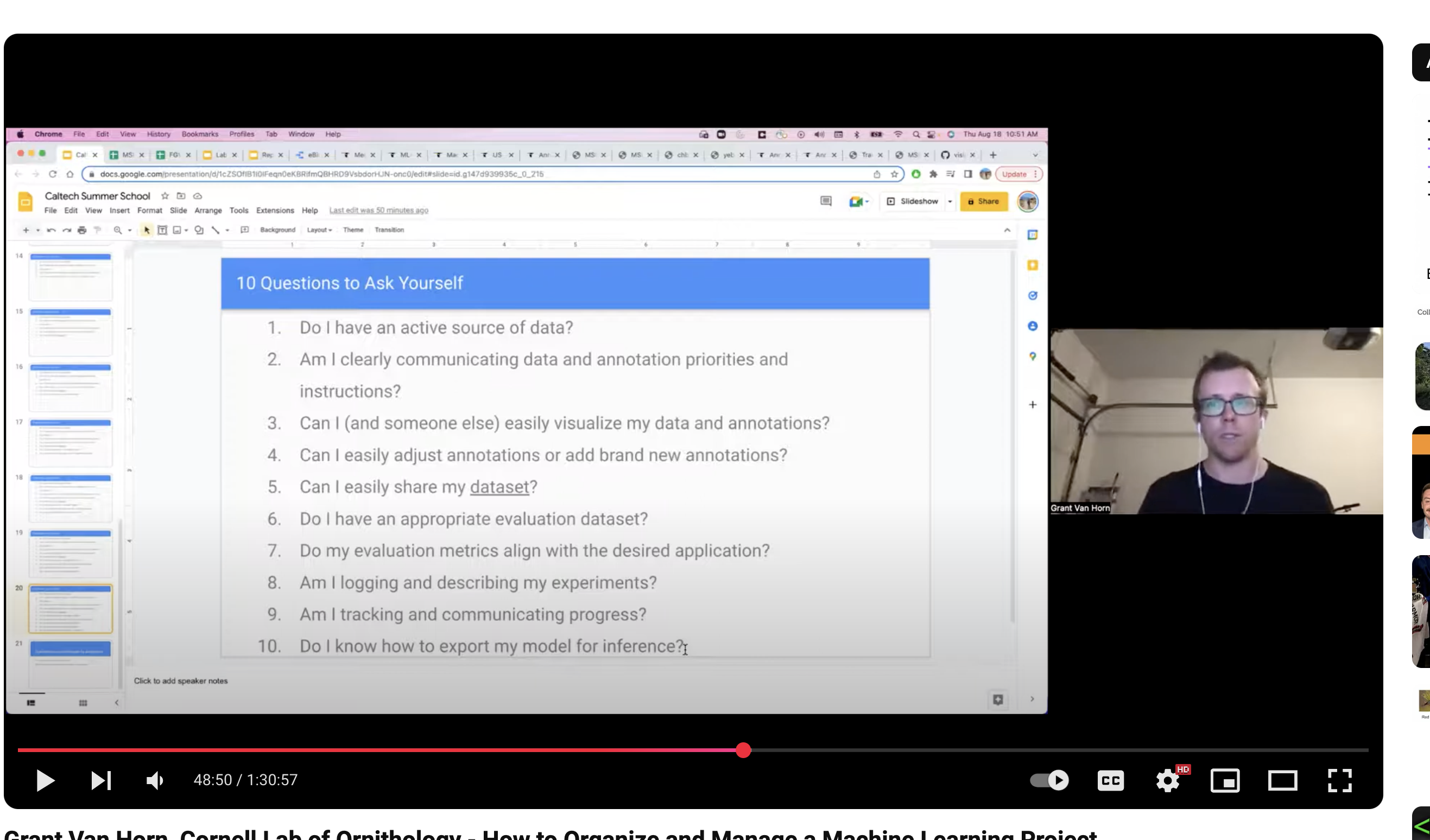This screenshot has height=840, width=1430.
Task: Open the Google Meet camera icon
Action: point(858,201)
